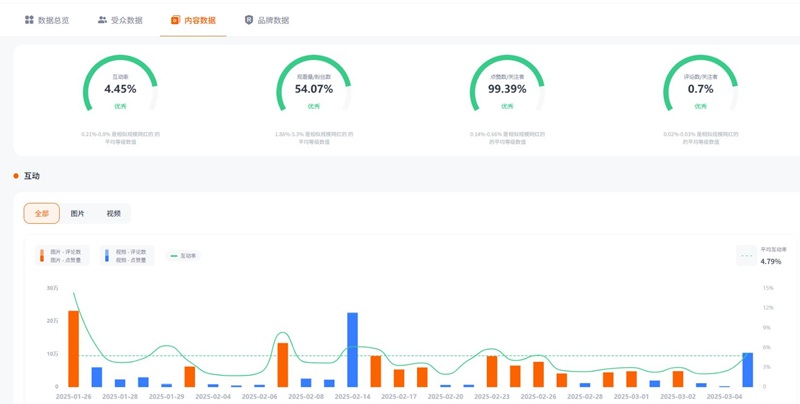This screenshot has height=404, width=800.
Task: Click the tall orange bar at 2025-01-26
Action: coord(73,349)
